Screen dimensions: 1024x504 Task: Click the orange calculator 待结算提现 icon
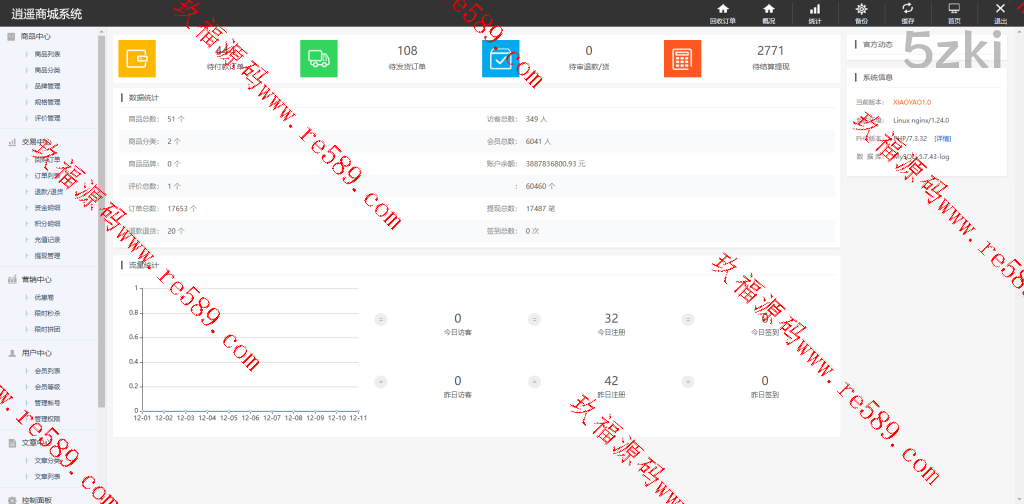click(x=682, y=59)
